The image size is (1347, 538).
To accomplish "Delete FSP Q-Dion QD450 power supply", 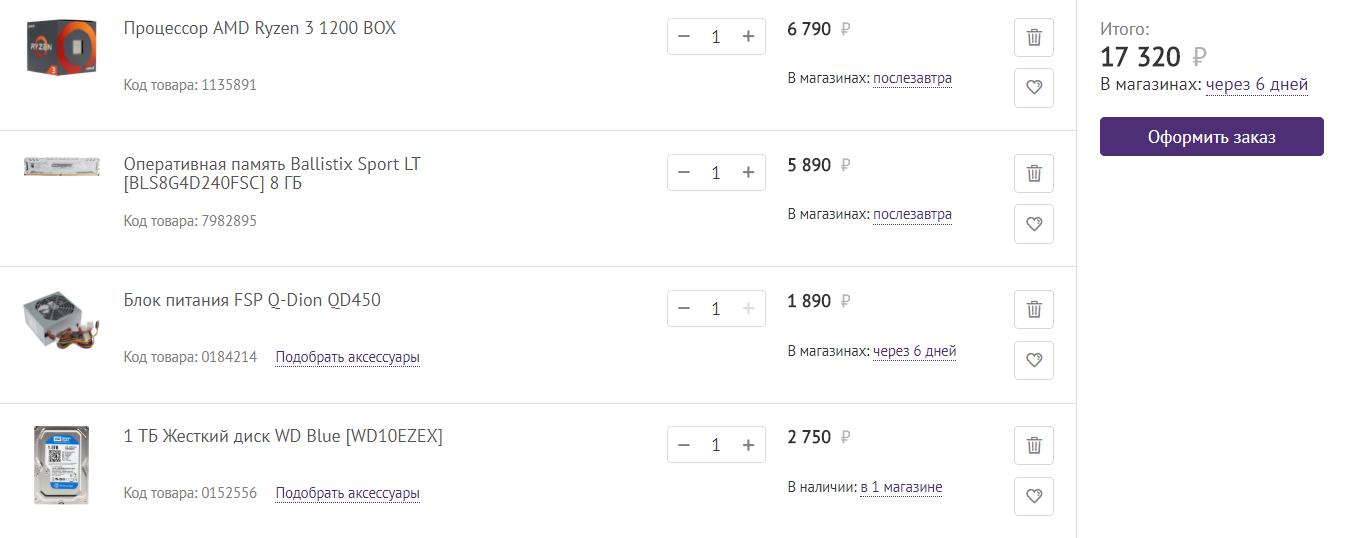I will (1034, 309).
